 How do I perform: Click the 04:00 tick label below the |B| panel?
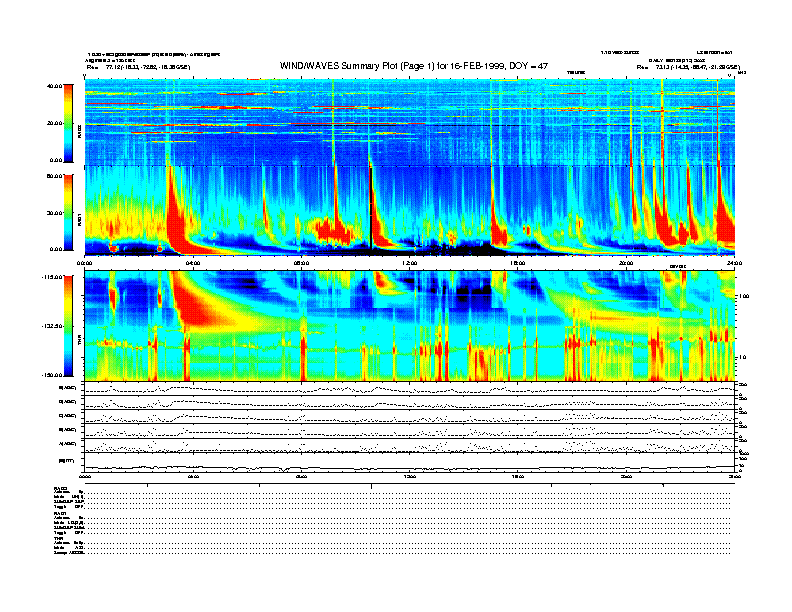click(x=193, y=476)
